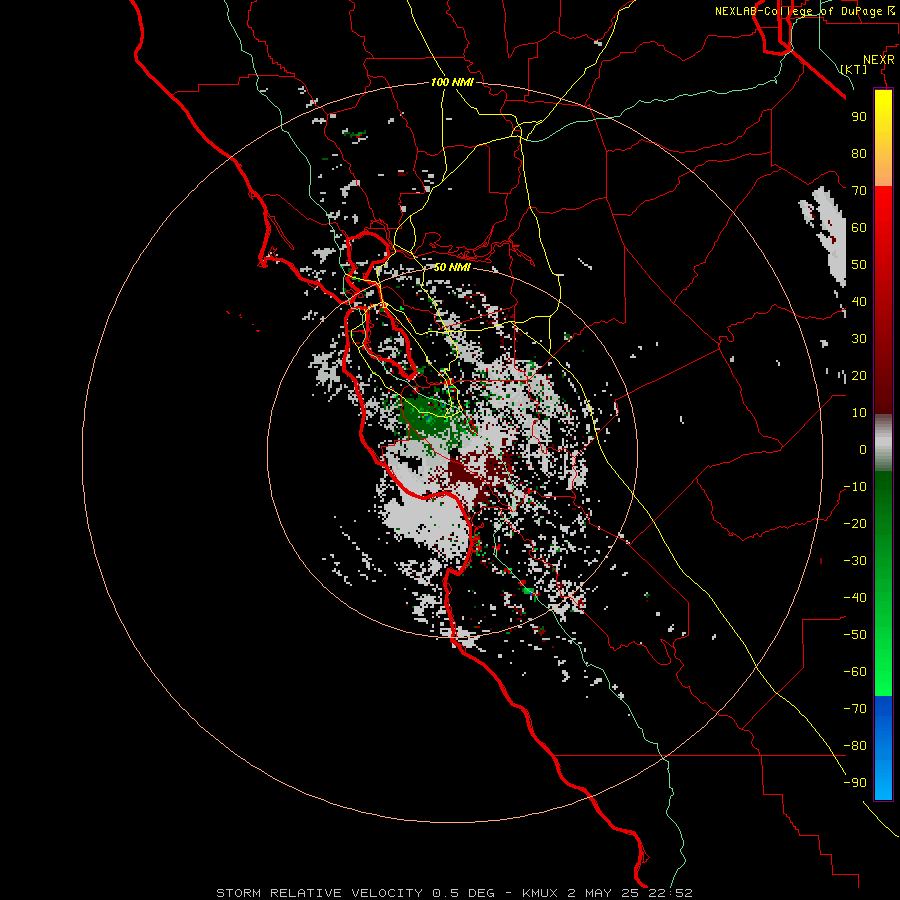Click the 40 value on velocity scale
The width and height of the screenshot is (900, 900).
coord(859,301)
